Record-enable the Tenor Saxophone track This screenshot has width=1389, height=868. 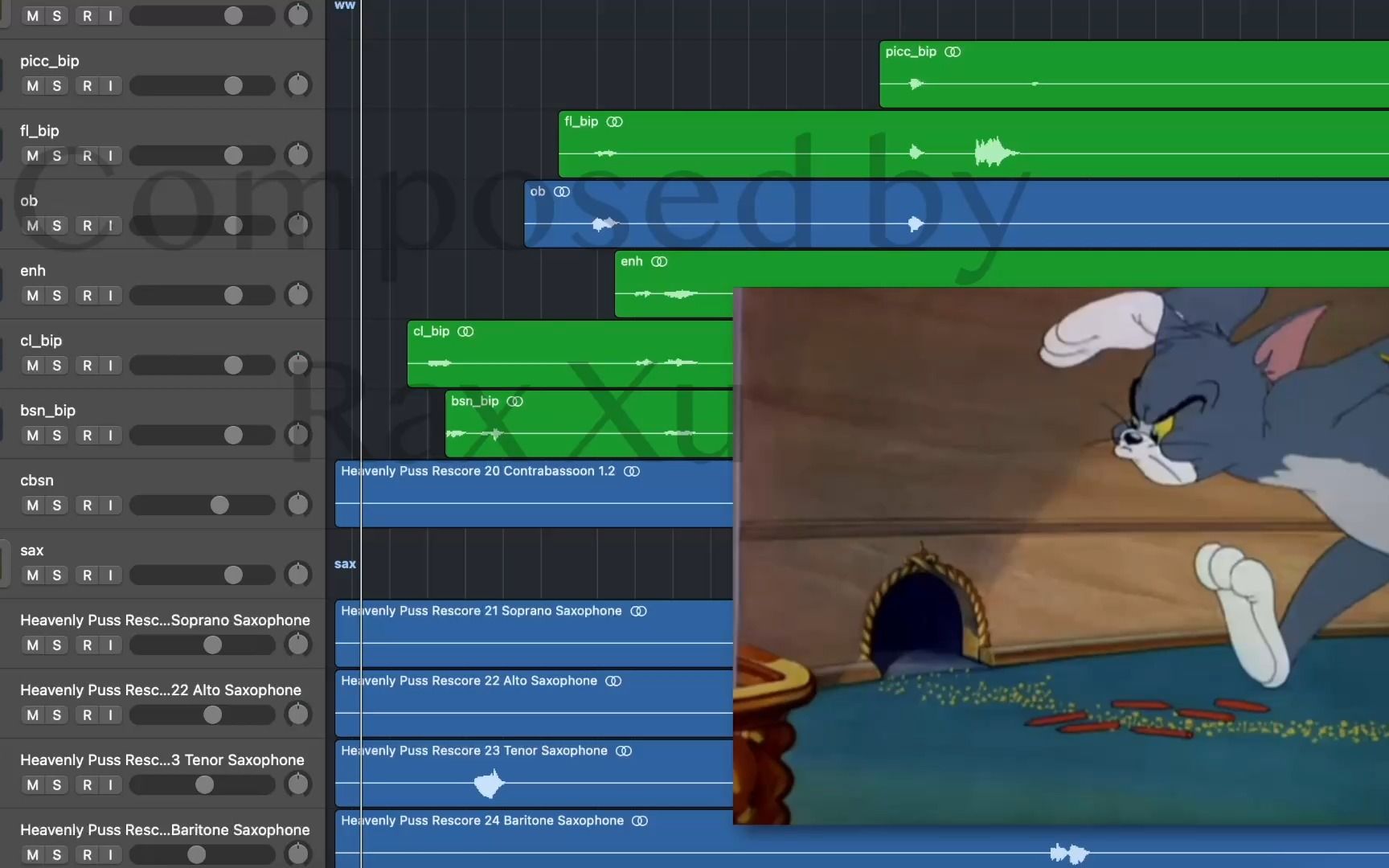(x=88, y=784)
